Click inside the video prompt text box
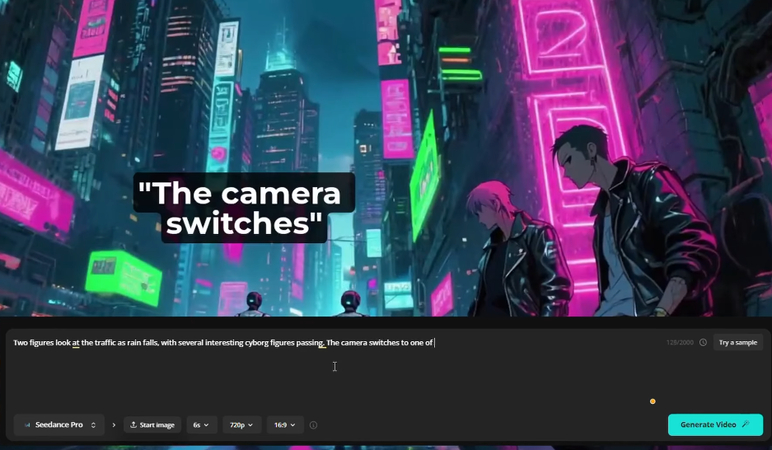This screenshot has width=772, height=450. tap(335, 372)
